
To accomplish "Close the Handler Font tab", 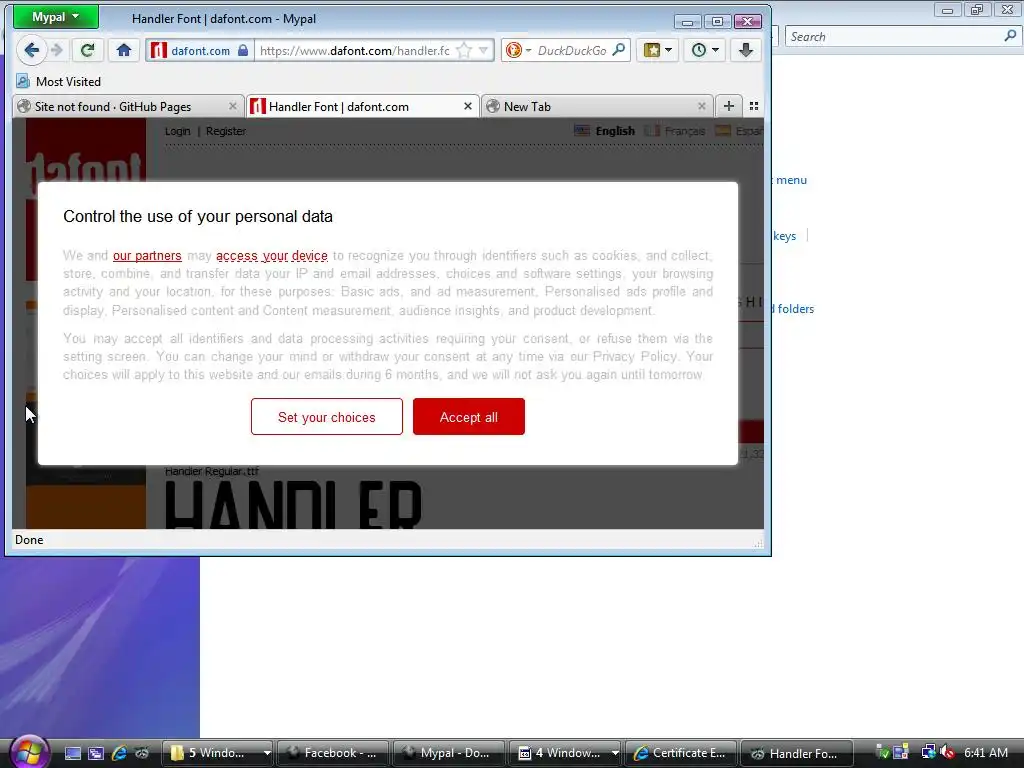I will click(x=468, y=106).
